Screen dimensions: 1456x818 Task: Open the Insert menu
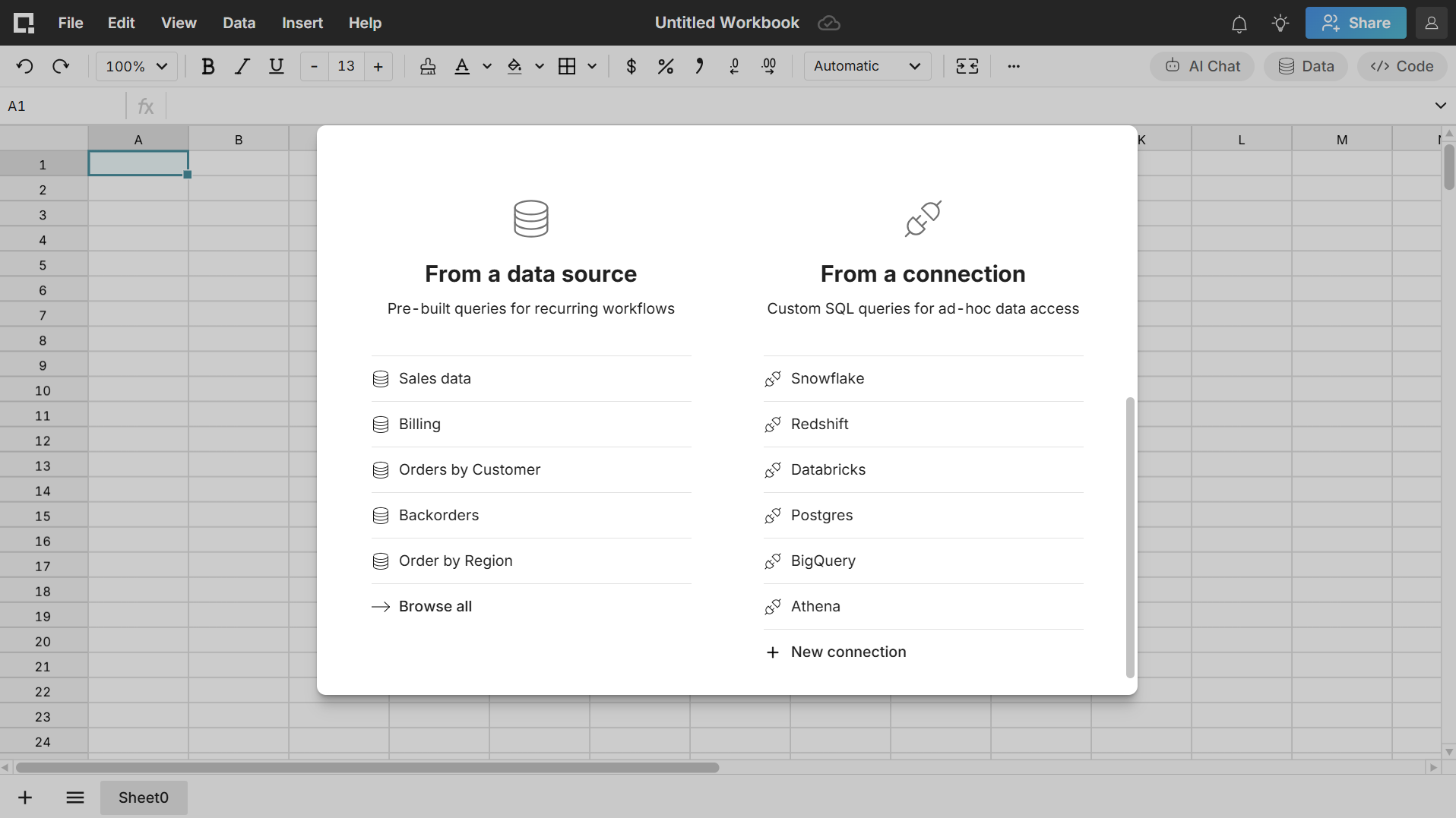[302, 23]
